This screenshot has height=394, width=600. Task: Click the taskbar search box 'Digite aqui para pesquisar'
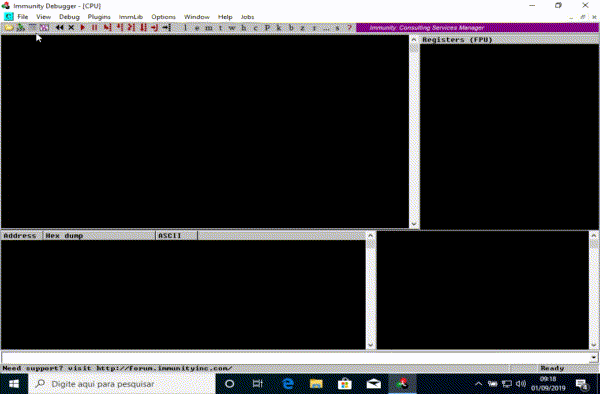(122, 384)
